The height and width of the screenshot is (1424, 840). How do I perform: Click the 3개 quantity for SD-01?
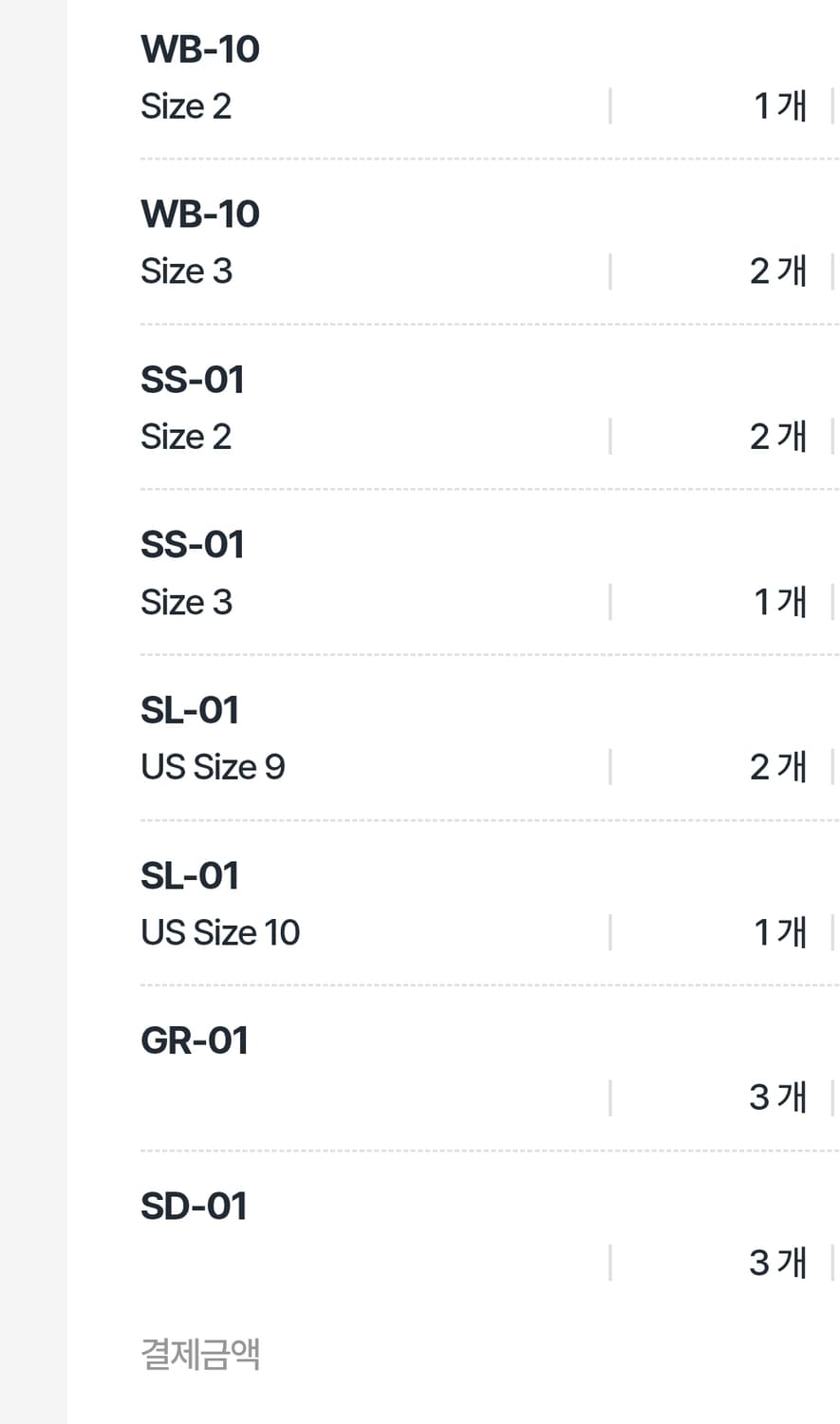tap(778, 1263)
